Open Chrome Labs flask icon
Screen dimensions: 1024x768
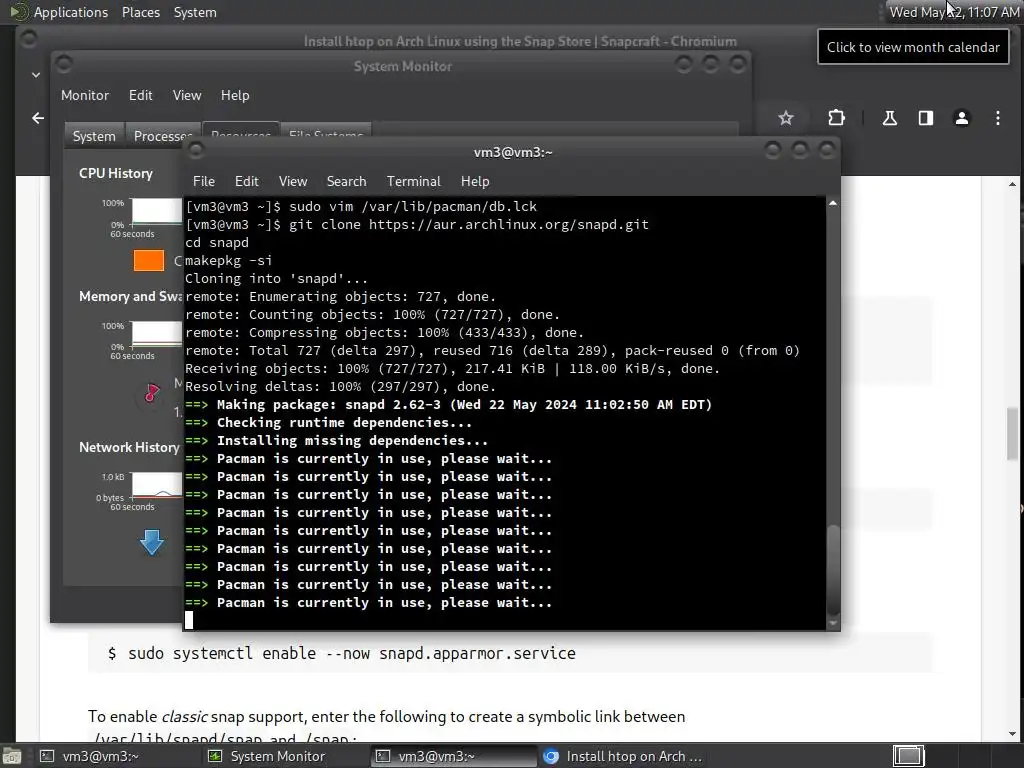coord(889,118)
